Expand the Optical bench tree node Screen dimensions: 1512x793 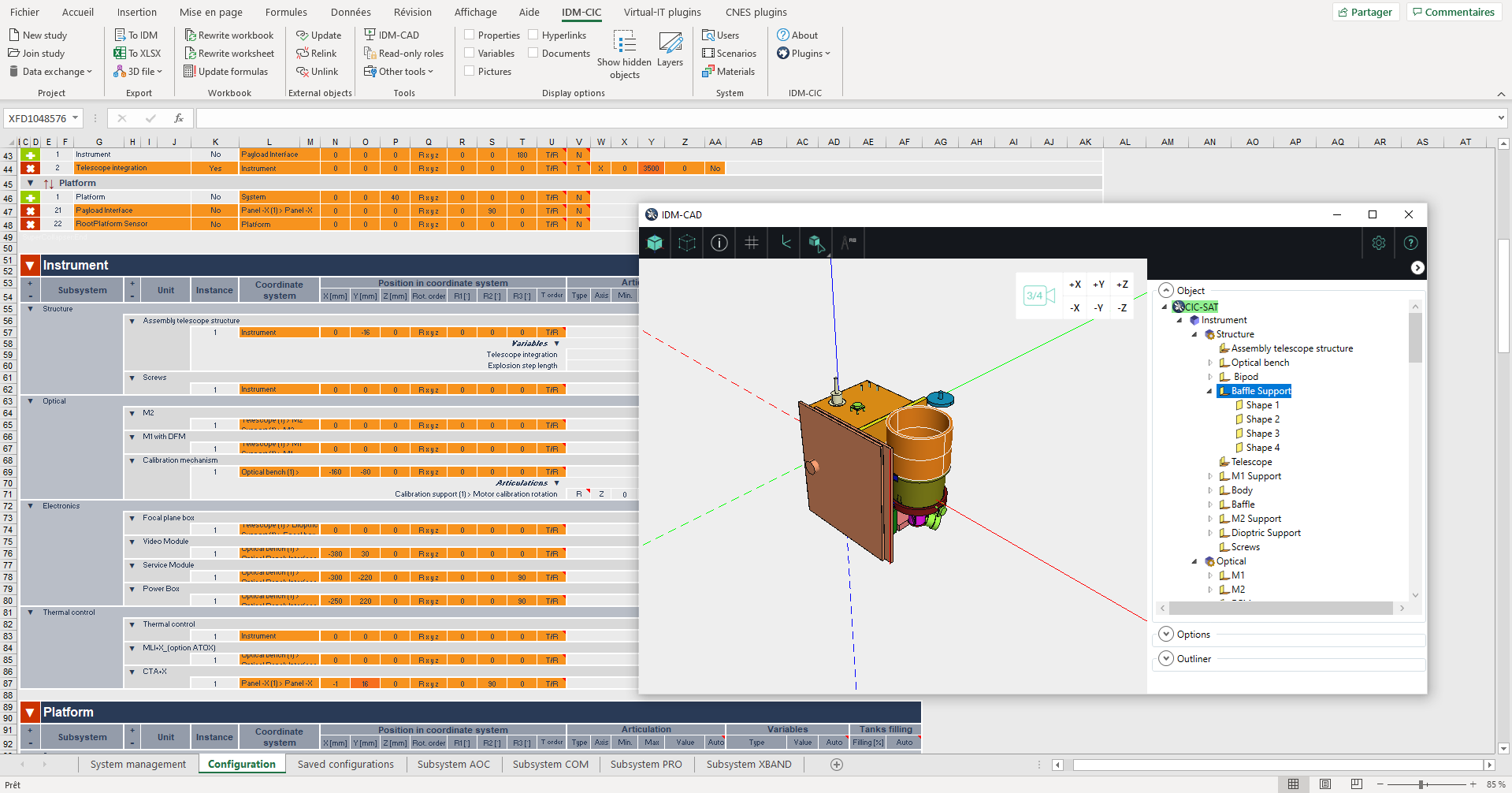[1211, 363]
